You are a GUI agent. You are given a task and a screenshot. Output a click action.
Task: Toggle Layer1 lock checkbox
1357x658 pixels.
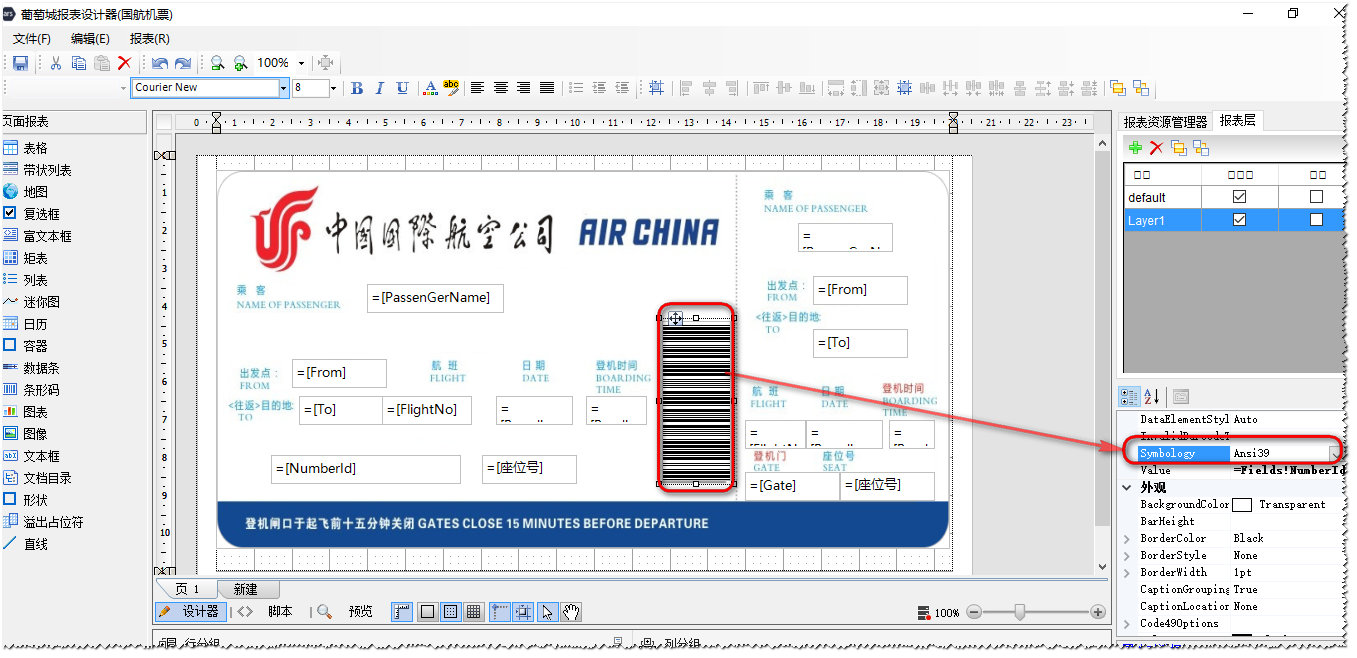(x=1316, y=220)
